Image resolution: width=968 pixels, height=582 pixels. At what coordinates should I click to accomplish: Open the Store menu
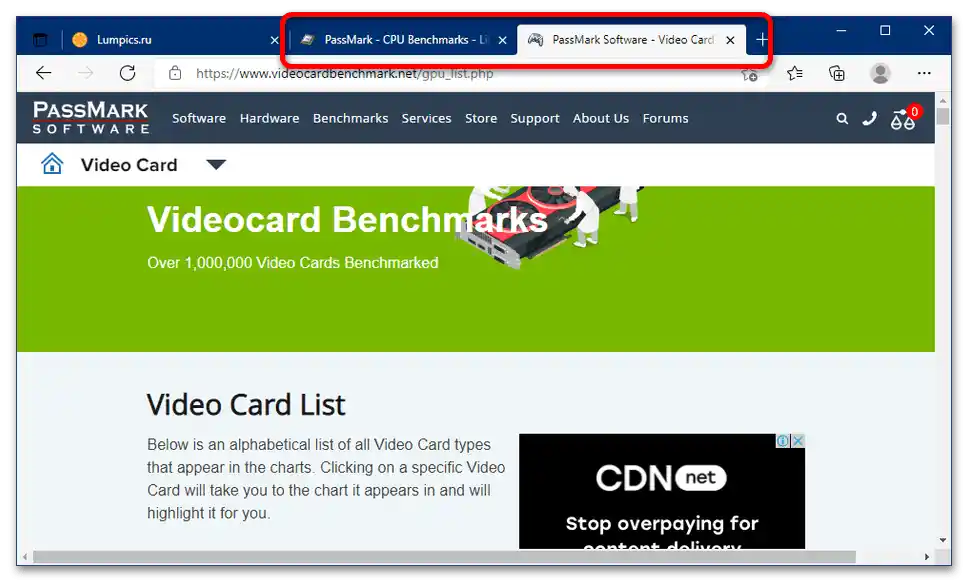(481, 118)
